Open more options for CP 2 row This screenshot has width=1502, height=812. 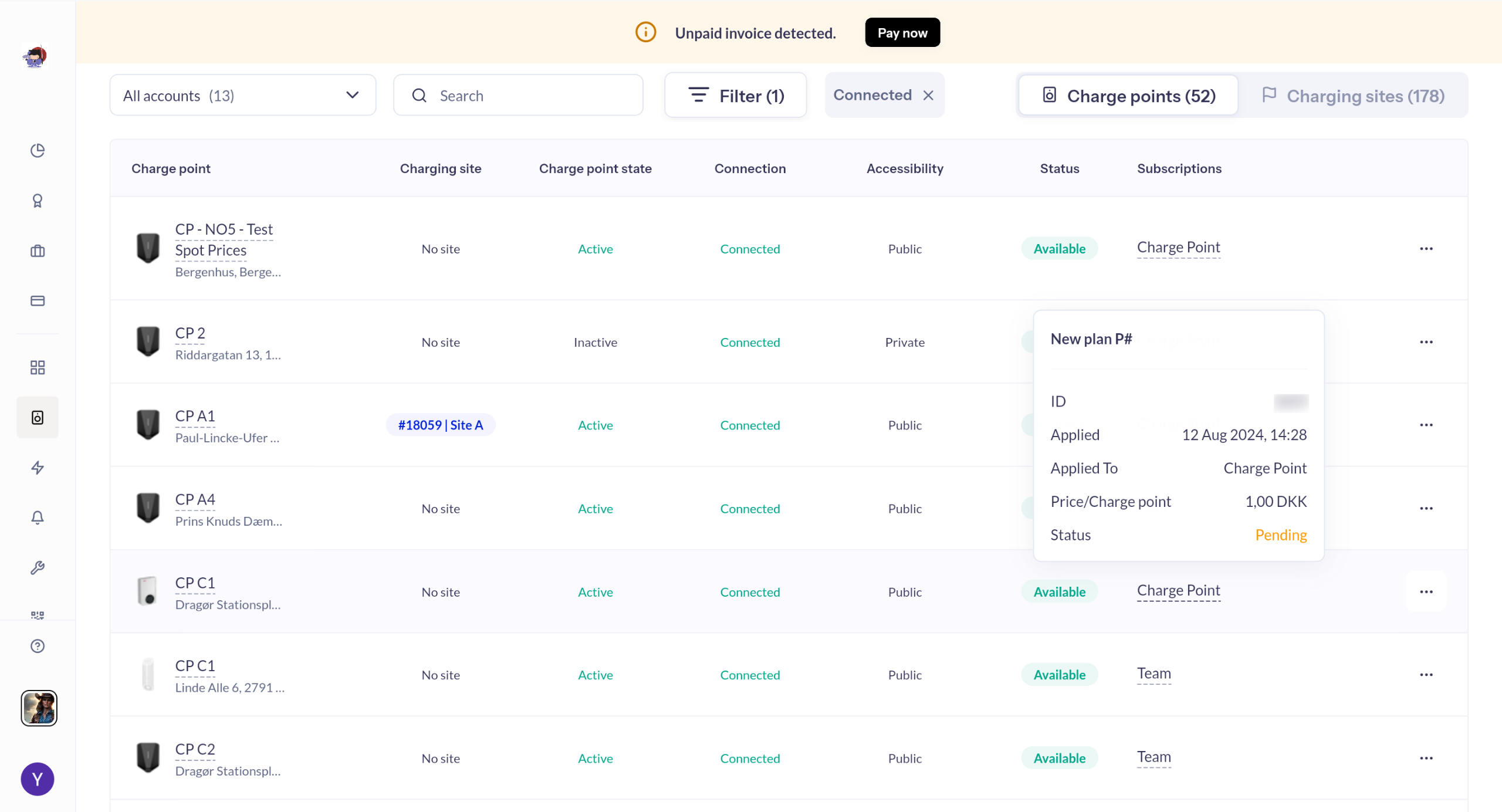(1426, 342)
